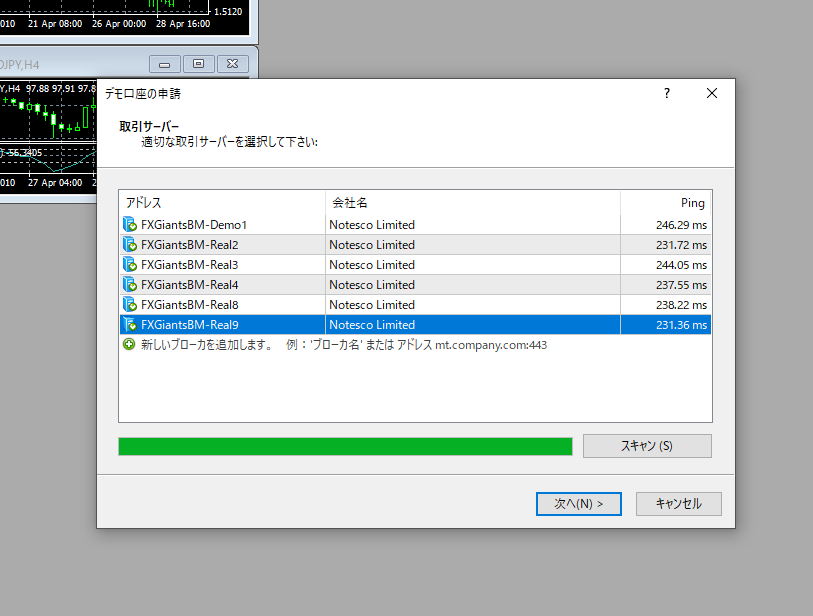Sort servers by the Ping column header

(666, 203)
